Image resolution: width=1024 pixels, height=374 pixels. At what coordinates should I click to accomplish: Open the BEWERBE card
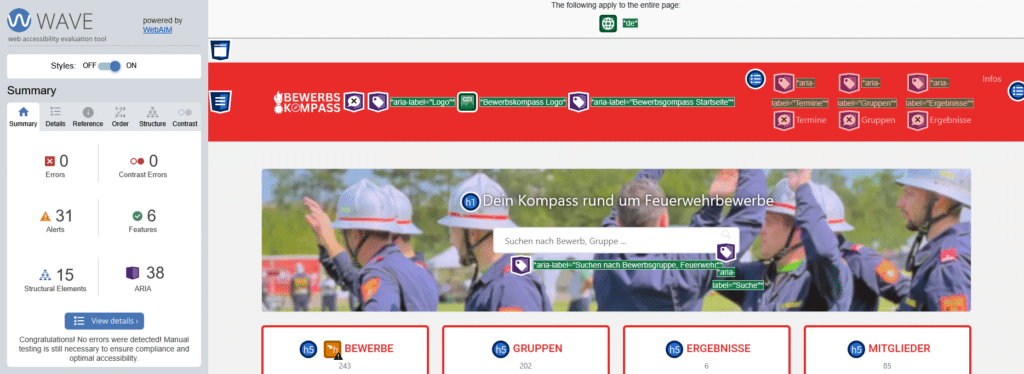pyautogui.click(x=345, y=351)
